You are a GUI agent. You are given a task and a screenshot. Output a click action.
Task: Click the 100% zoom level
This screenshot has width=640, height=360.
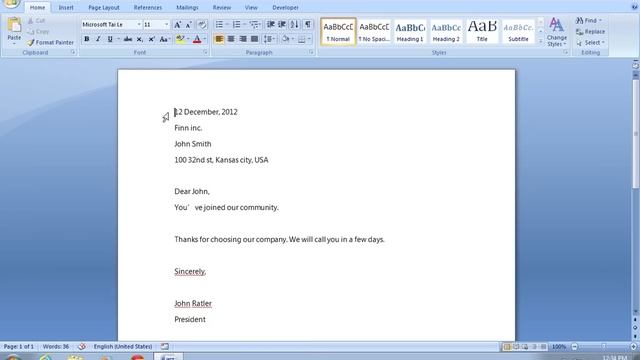[x=559, y=347]
